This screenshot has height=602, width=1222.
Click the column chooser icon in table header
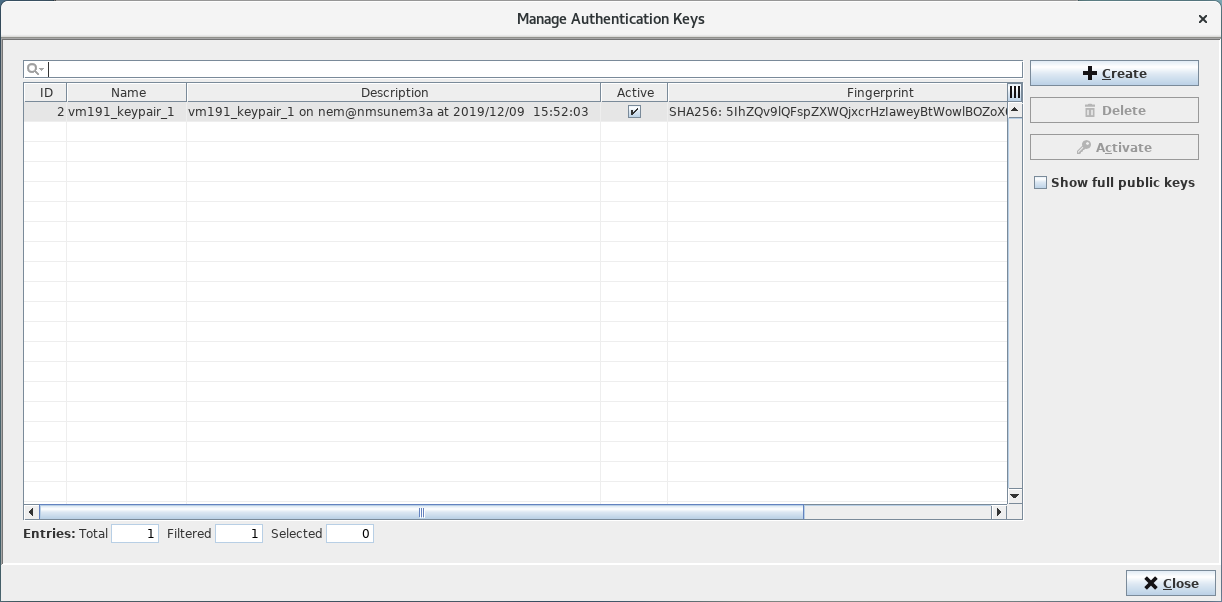[1014, 92]
